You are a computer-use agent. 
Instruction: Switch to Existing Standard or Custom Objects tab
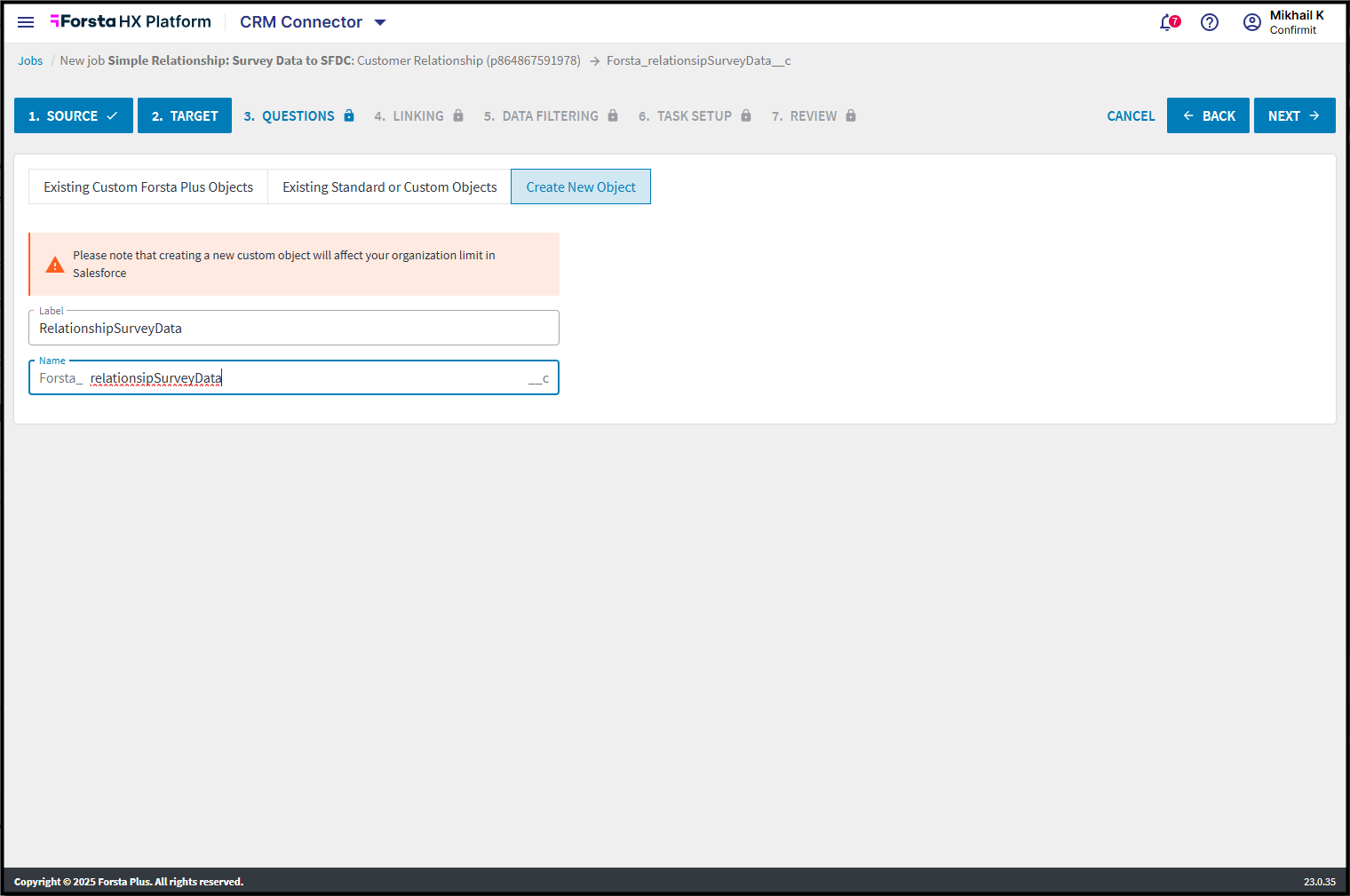point(390,186)
